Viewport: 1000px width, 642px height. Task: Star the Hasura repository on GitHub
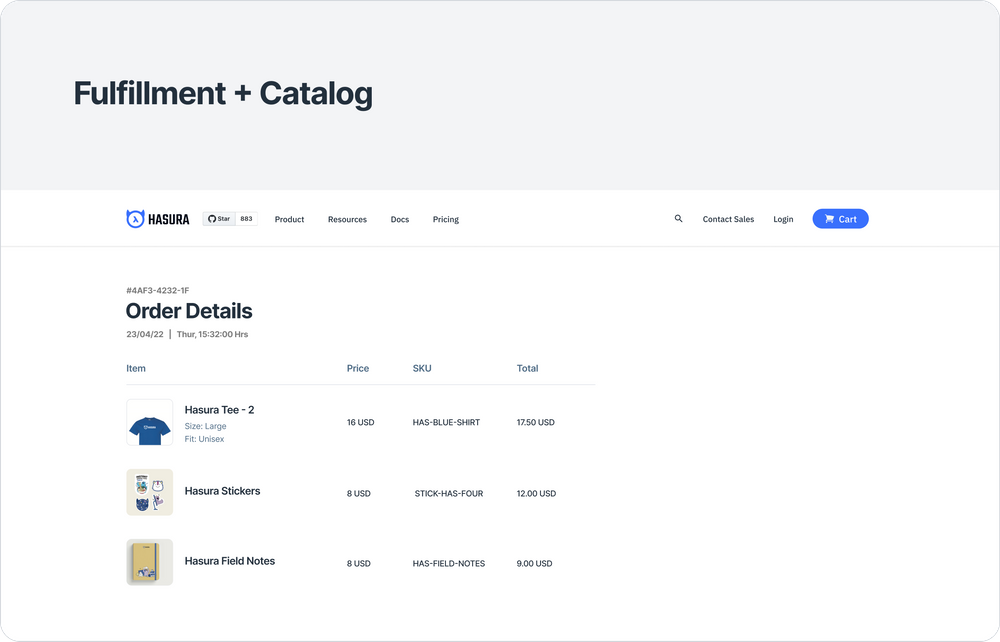click(222, 218)
